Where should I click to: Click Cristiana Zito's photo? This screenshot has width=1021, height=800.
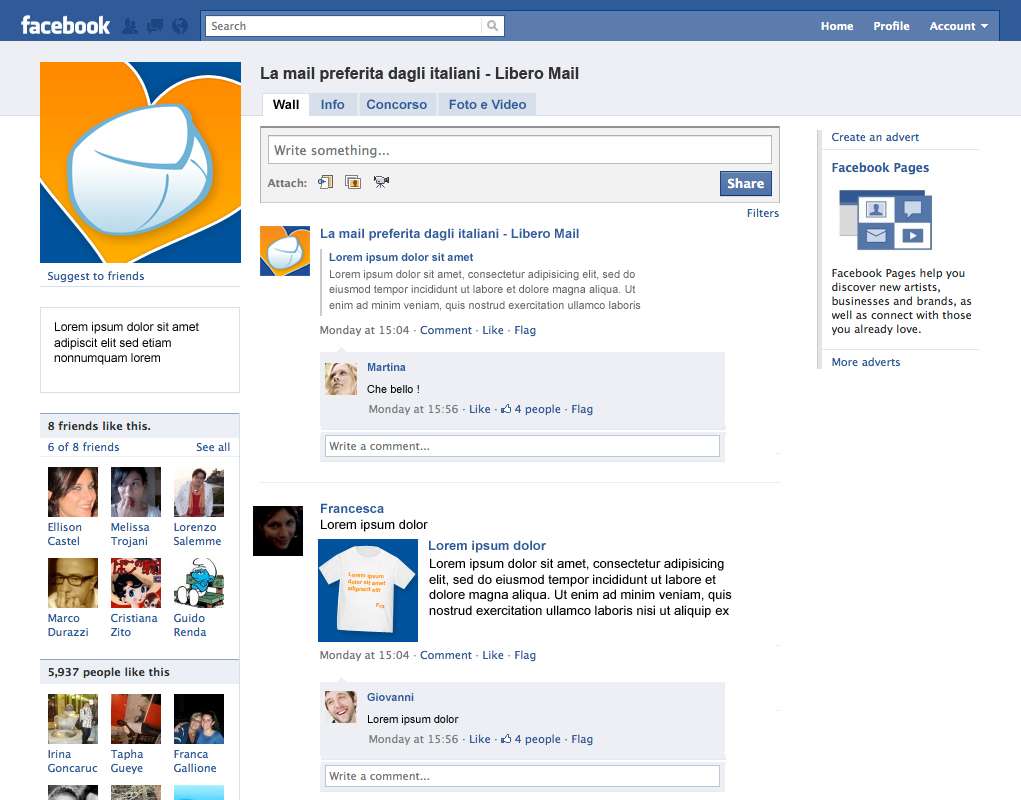[x=135, y=583]
